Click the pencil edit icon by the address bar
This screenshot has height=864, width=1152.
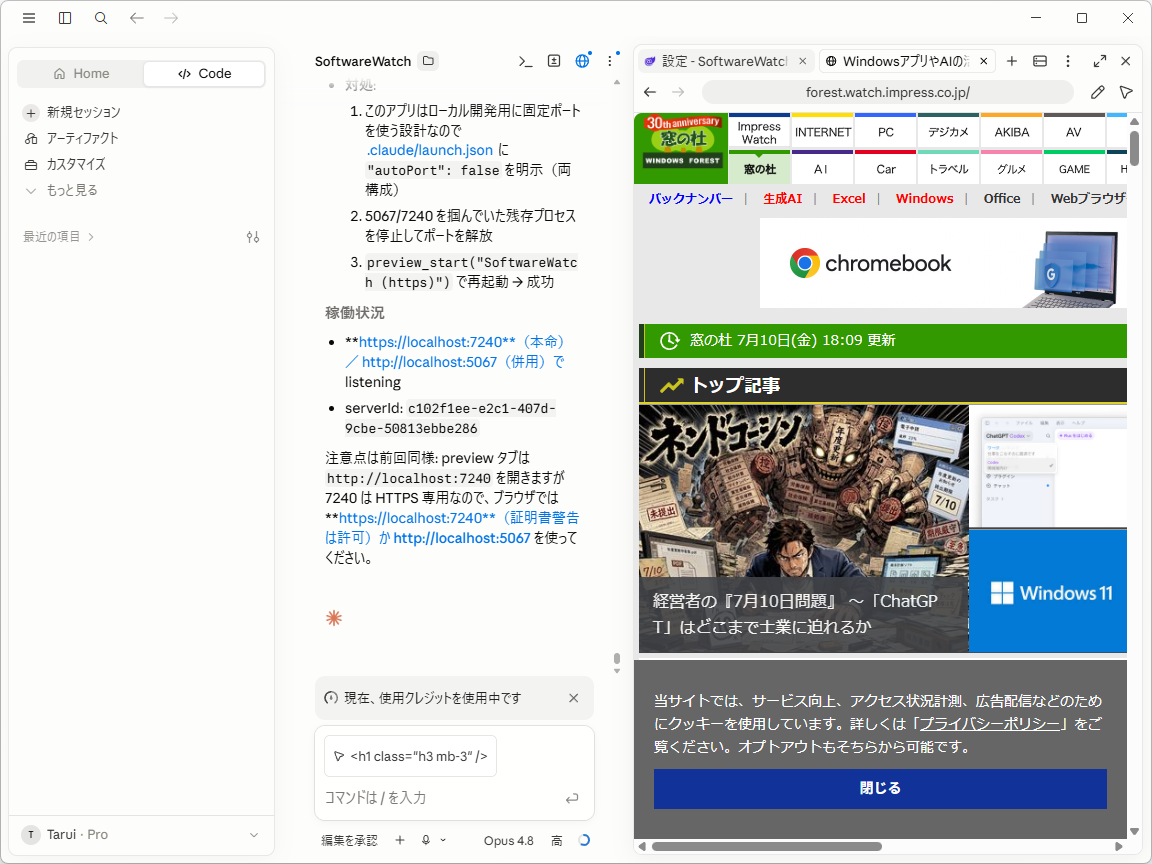click(1097, 92)
